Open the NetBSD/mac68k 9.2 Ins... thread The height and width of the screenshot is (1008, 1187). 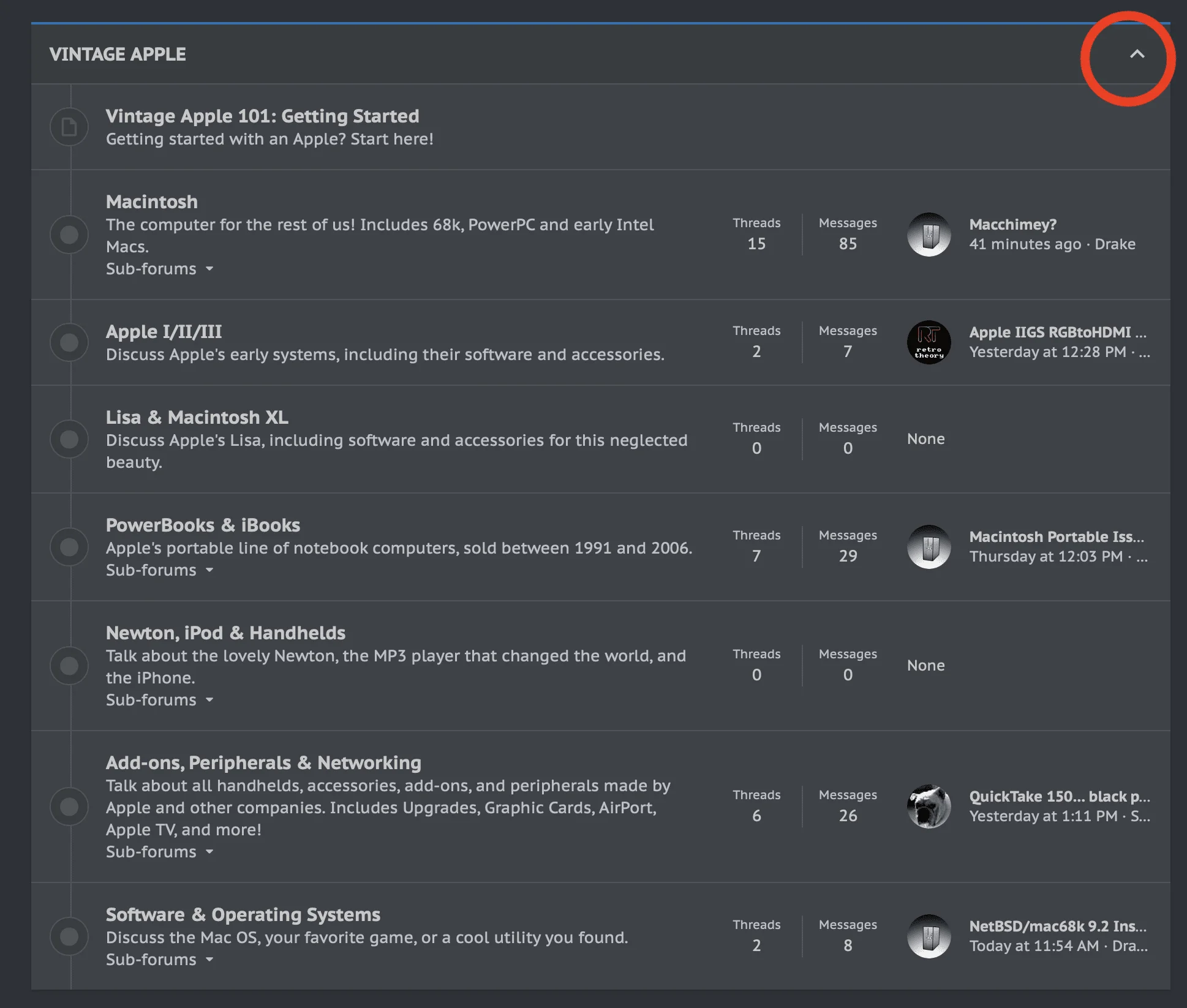click(x=1058, y=926)
